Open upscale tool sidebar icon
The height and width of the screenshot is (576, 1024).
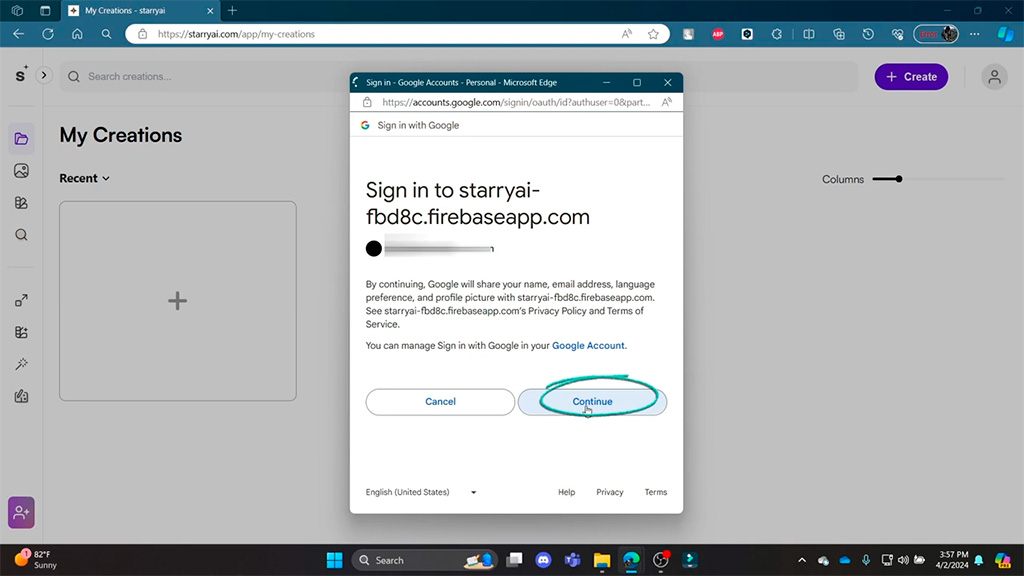(21, 300)
